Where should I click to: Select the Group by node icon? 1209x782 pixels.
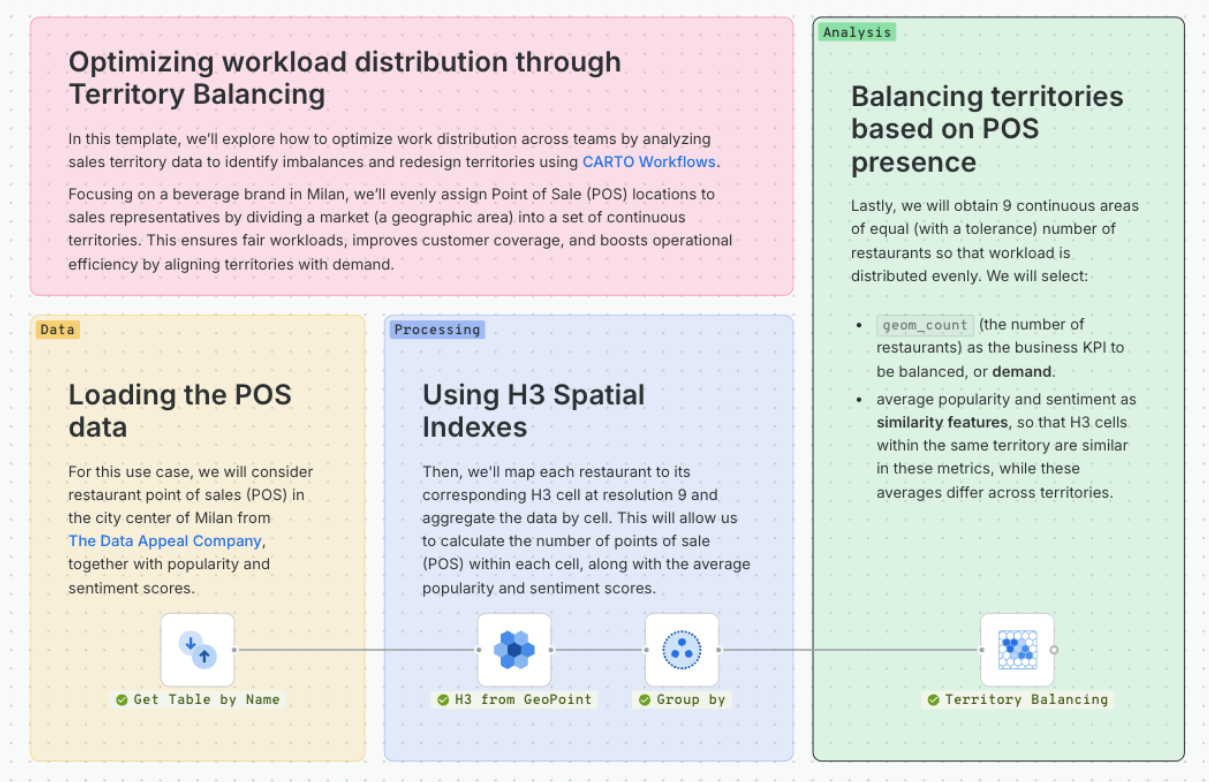(x=682, y=650)
